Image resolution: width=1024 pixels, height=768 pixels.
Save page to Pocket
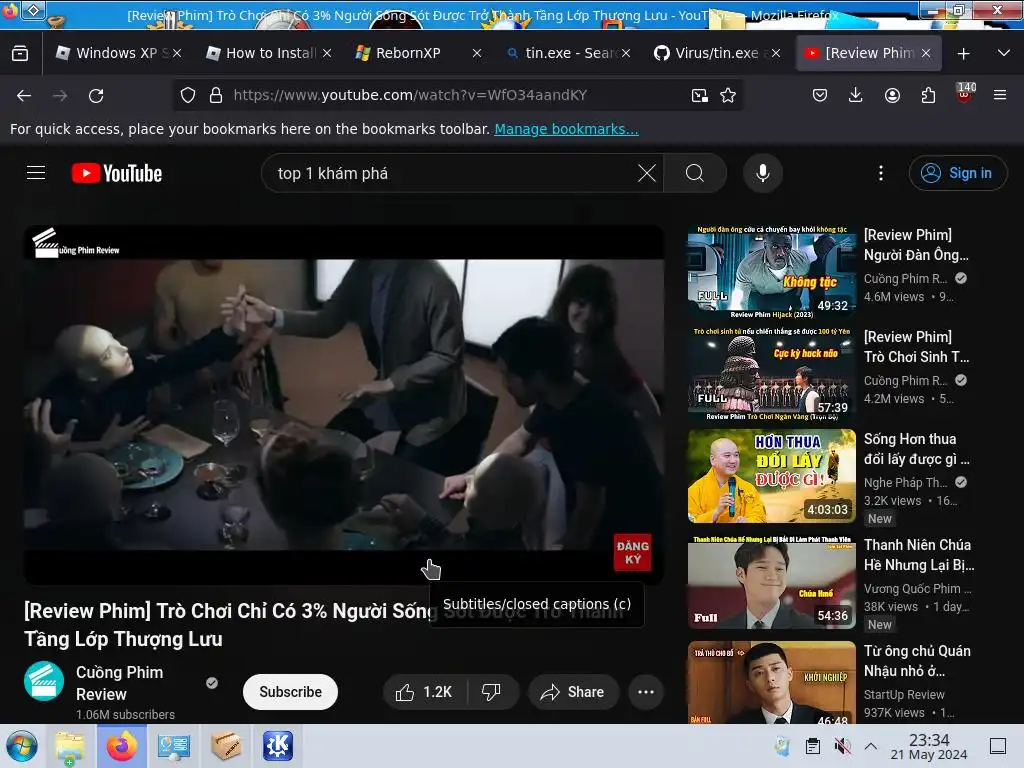pos(820,95)
